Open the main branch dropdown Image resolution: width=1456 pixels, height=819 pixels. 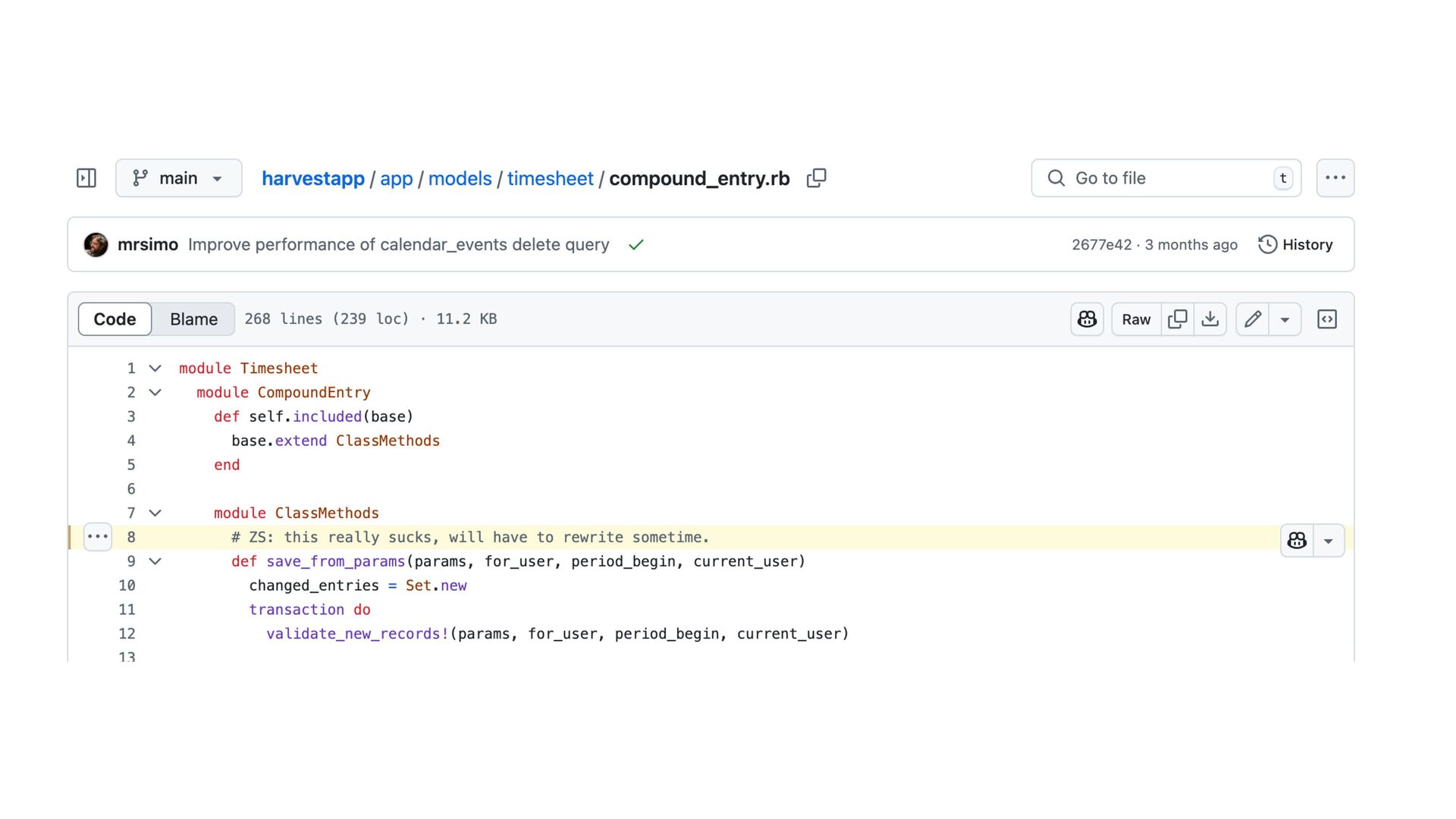[x=179, y=178]
